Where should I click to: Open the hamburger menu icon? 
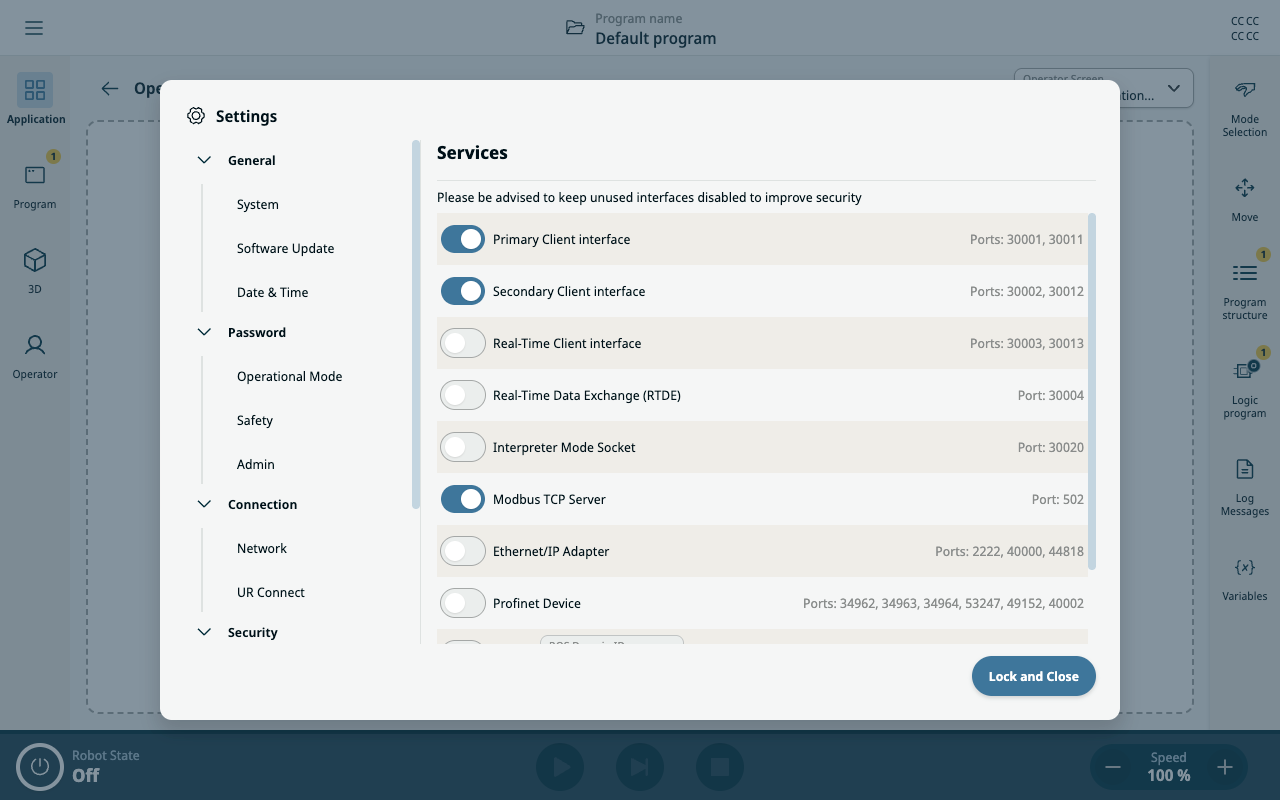pyautogui.click(x=34, y=28)
